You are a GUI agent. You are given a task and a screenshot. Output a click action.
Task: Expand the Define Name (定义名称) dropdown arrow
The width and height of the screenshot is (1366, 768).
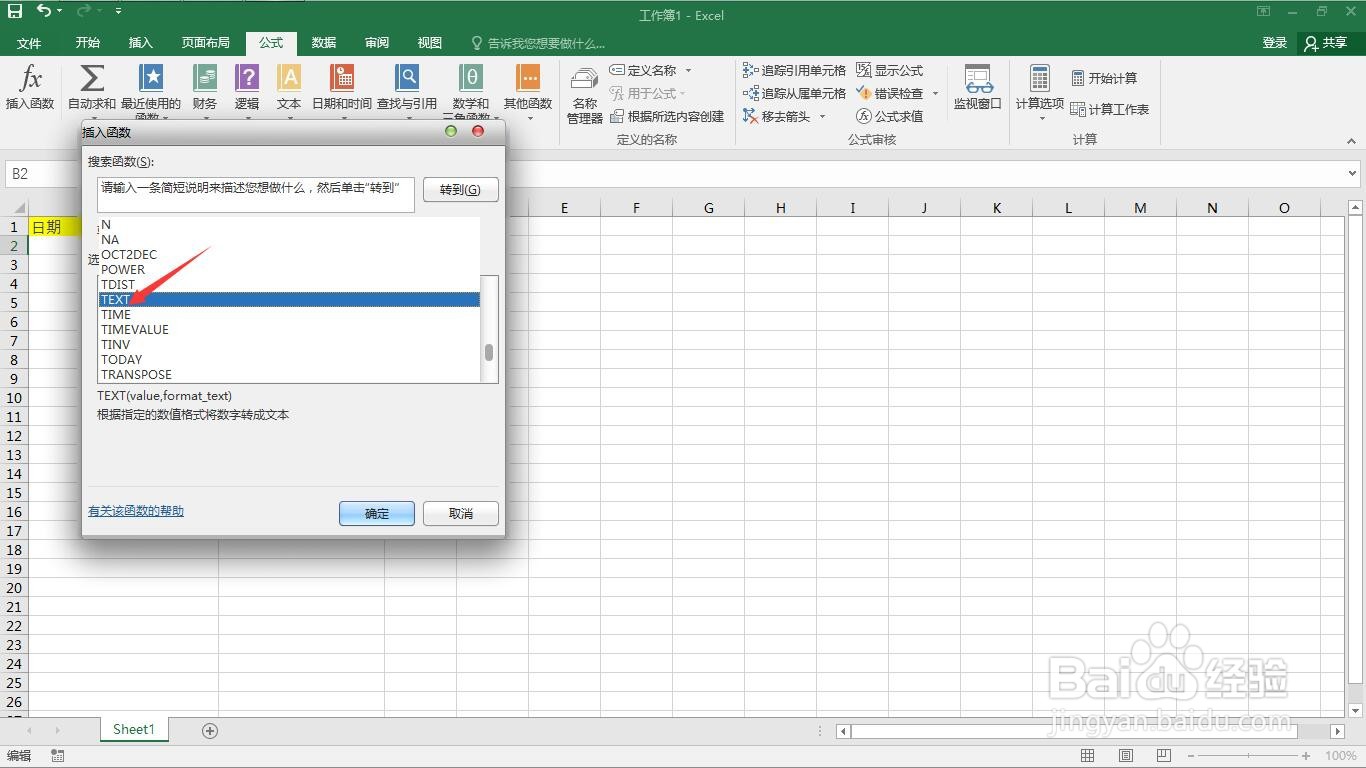click(x=688, y=70)
